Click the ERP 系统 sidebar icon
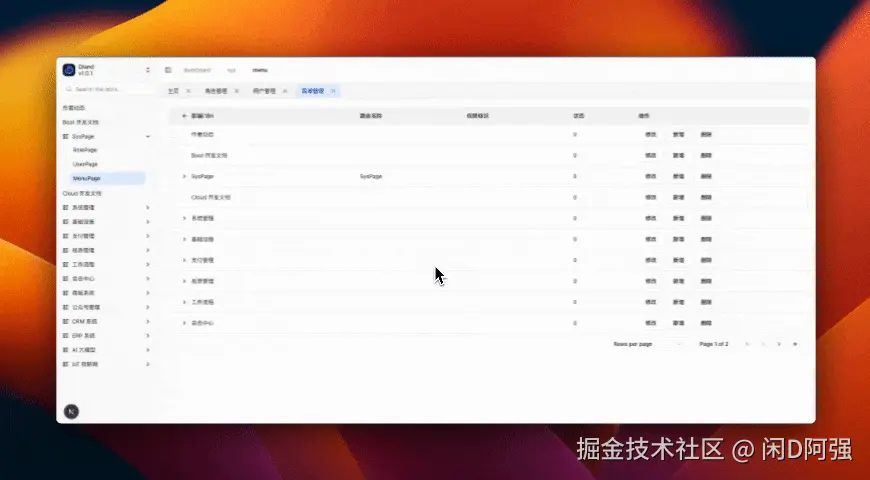870x480 pixels. [x=65, y=336]
